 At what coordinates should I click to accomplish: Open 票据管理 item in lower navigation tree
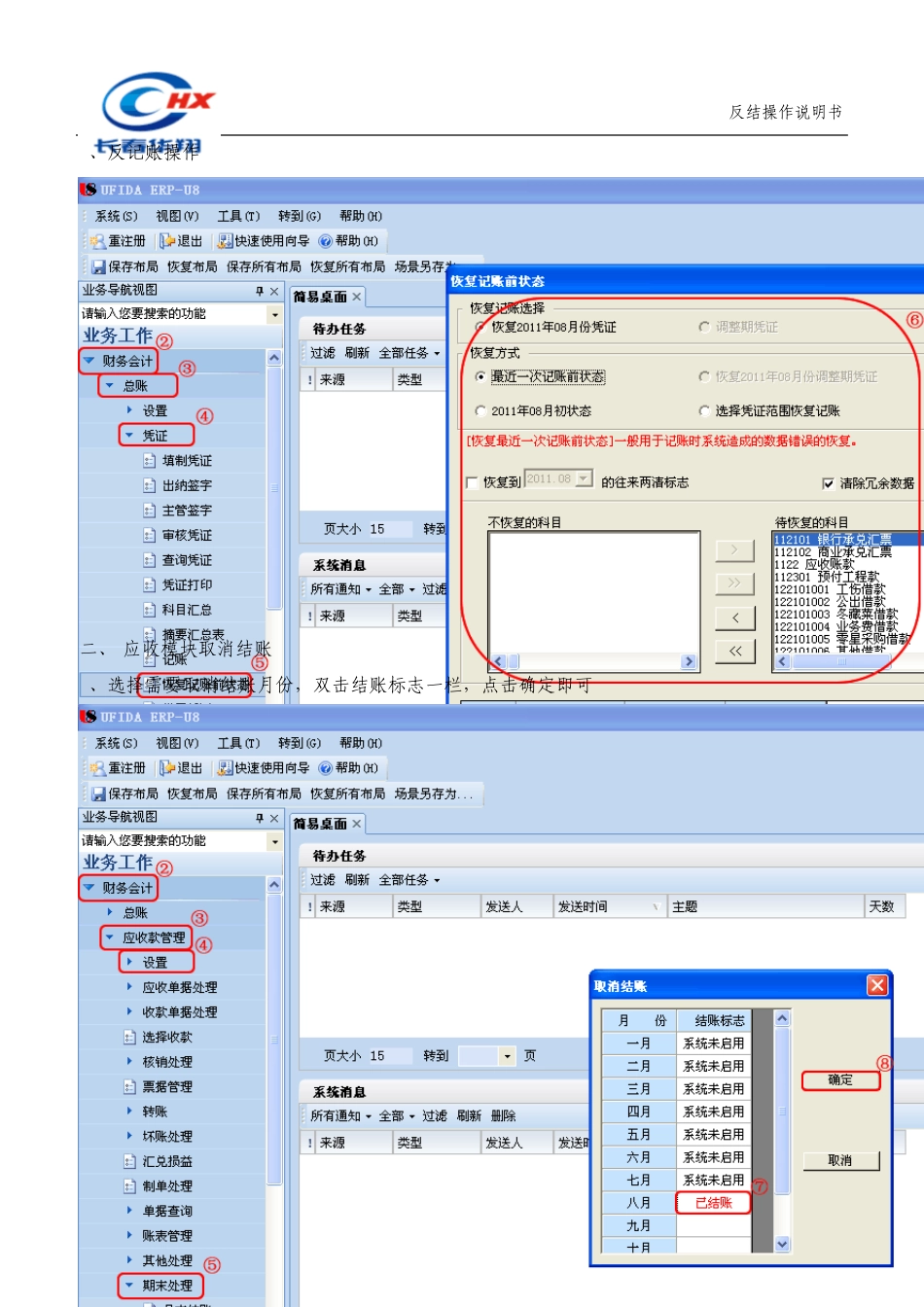tap(158, 1087)
